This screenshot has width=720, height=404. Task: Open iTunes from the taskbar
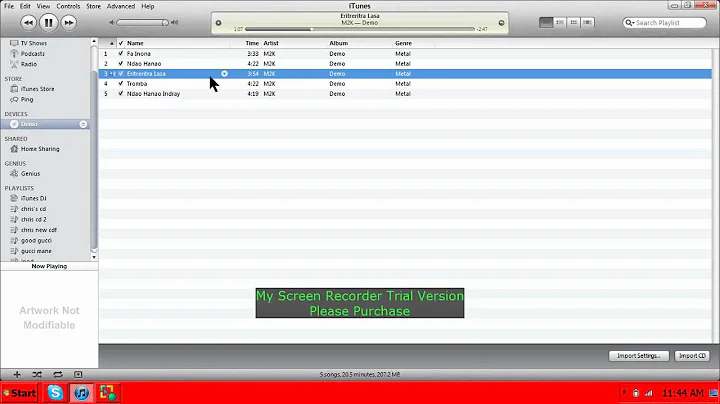[x=82, y=393]
